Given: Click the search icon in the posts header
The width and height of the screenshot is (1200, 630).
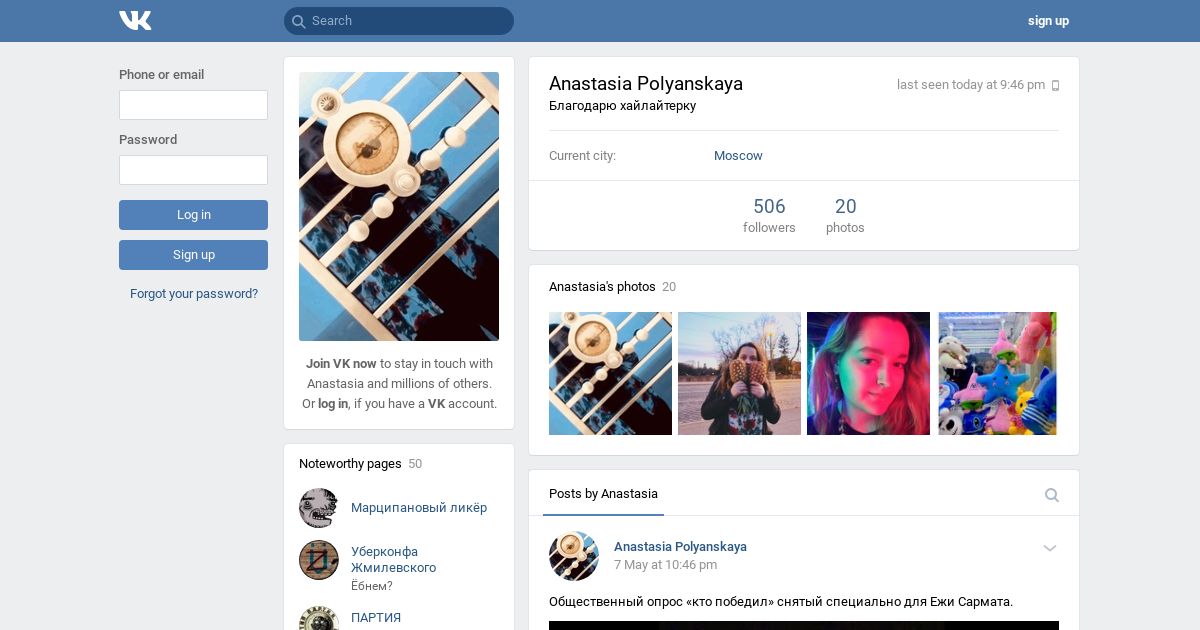Looking at the screenshot, I should 1052,495.
